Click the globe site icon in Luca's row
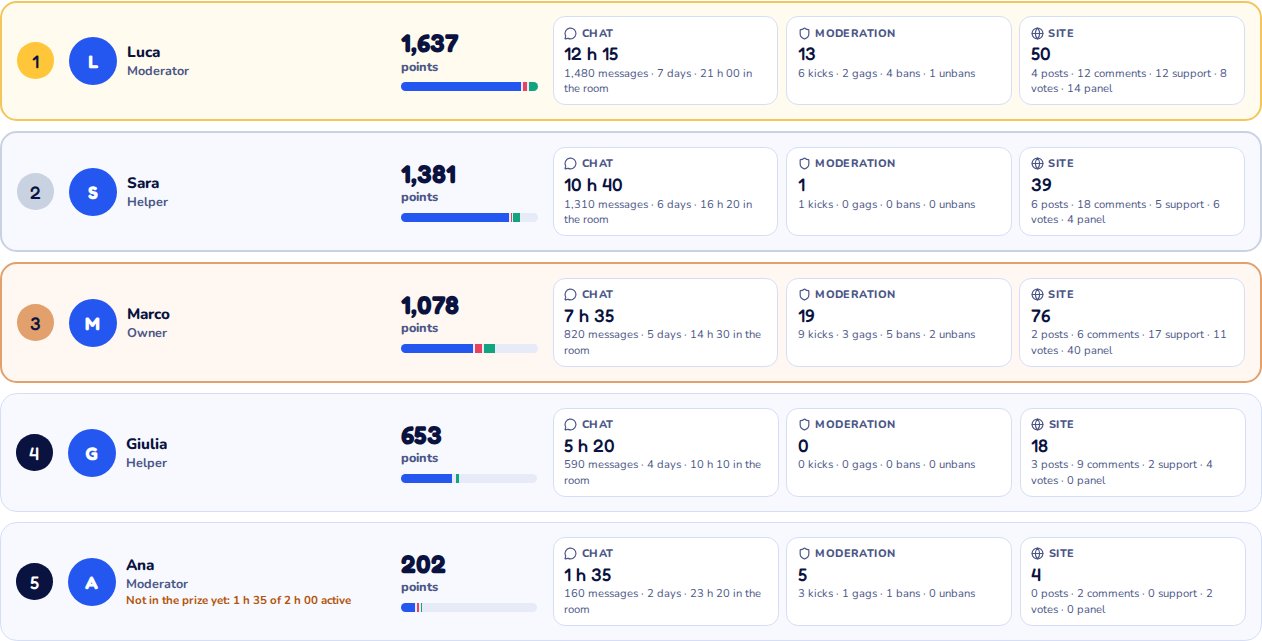Image resolution: width=1262 pixels, height=641 pixels. click(1037, 33)
